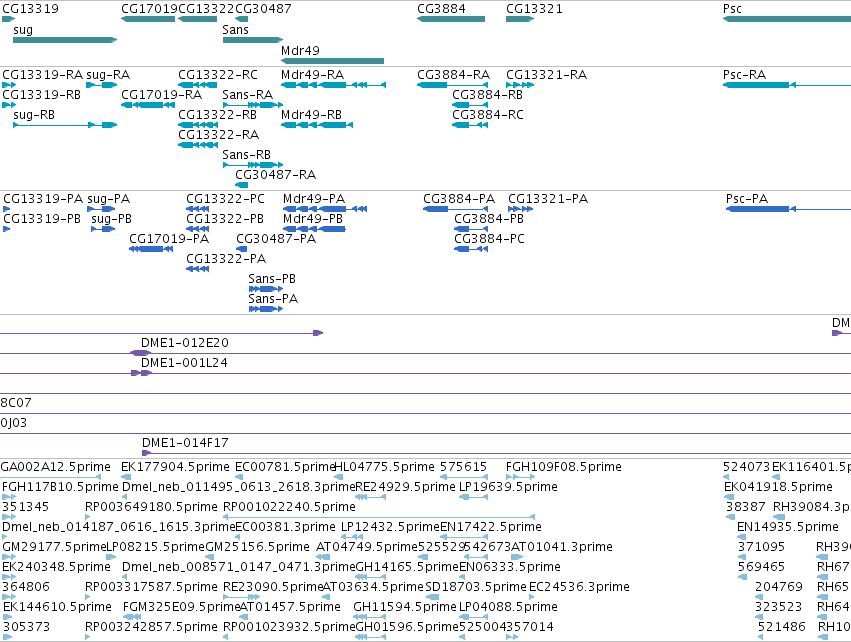The width and height of the screenshot is (851, 642).
Task: Select the CG17019-PA protein glyph
Action: pyautogui.click(x=151, y=249)
